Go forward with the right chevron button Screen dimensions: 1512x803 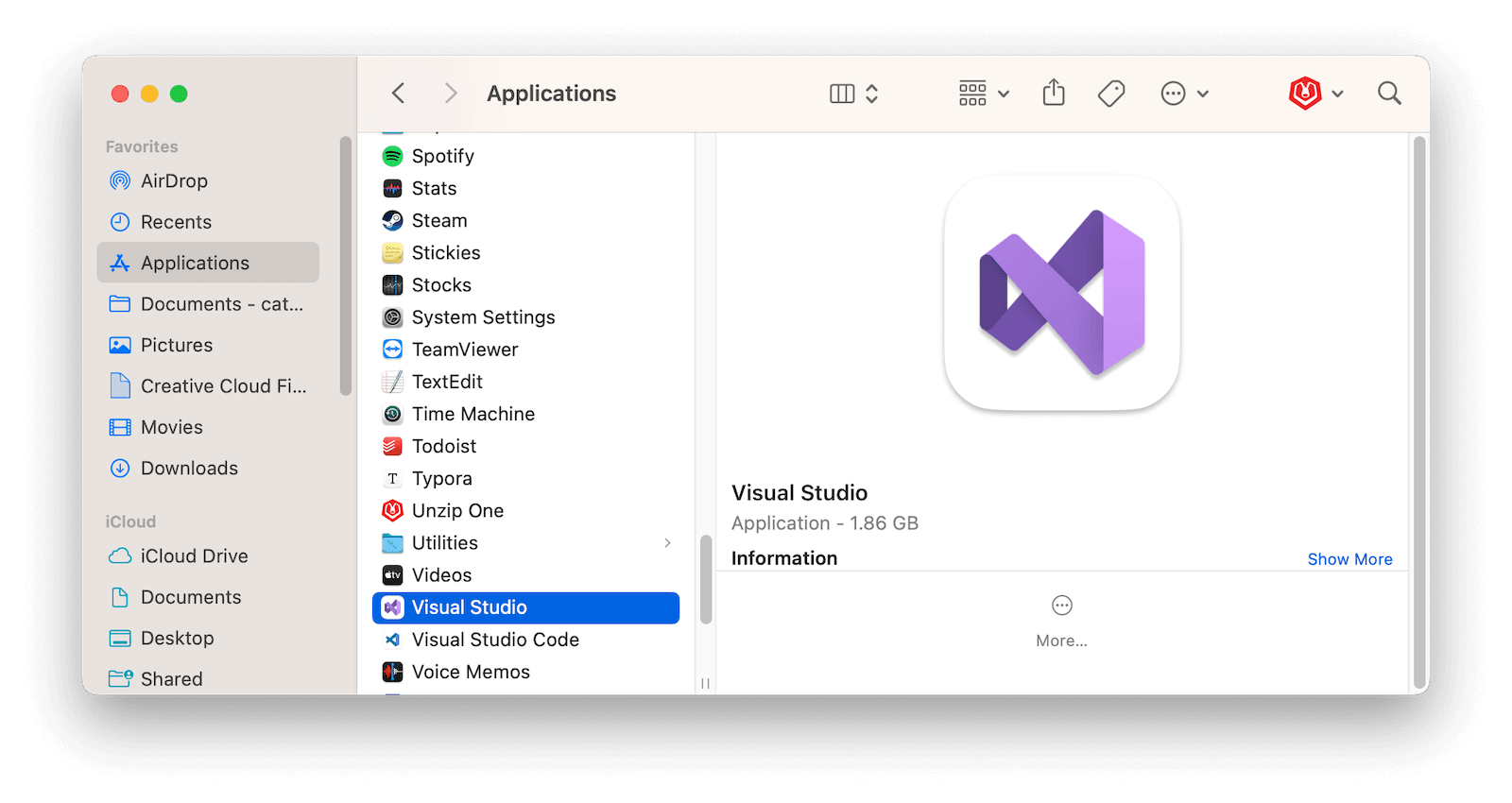click(x=450, y=93)
